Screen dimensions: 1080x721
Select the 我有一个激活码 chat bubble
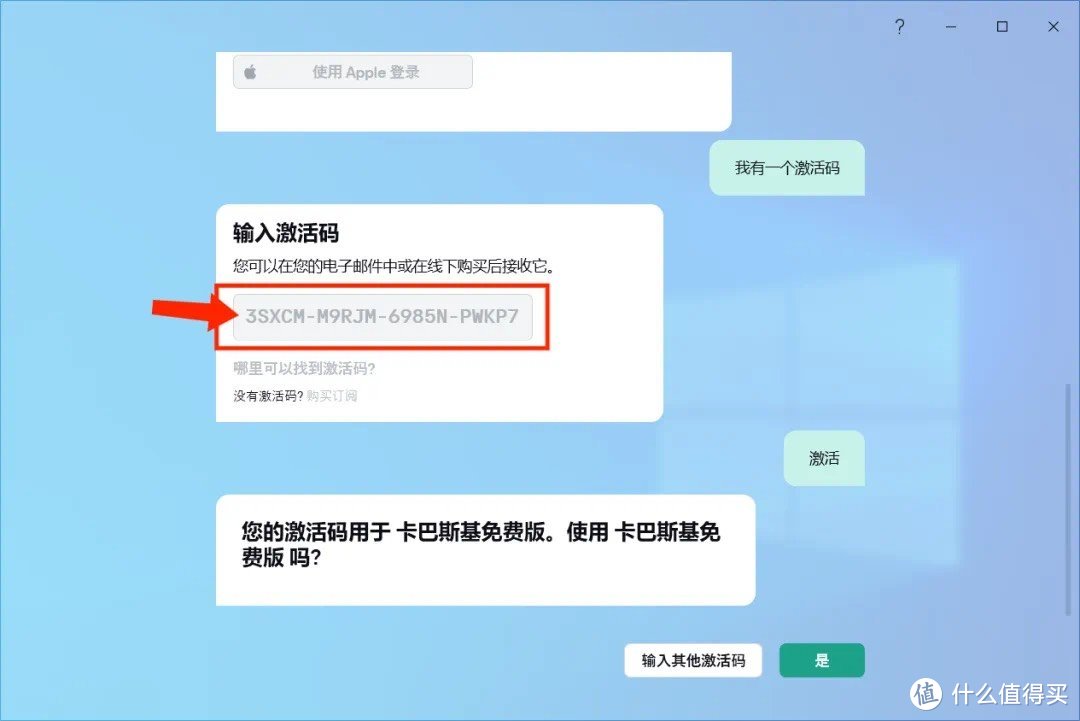pos(787,168)
